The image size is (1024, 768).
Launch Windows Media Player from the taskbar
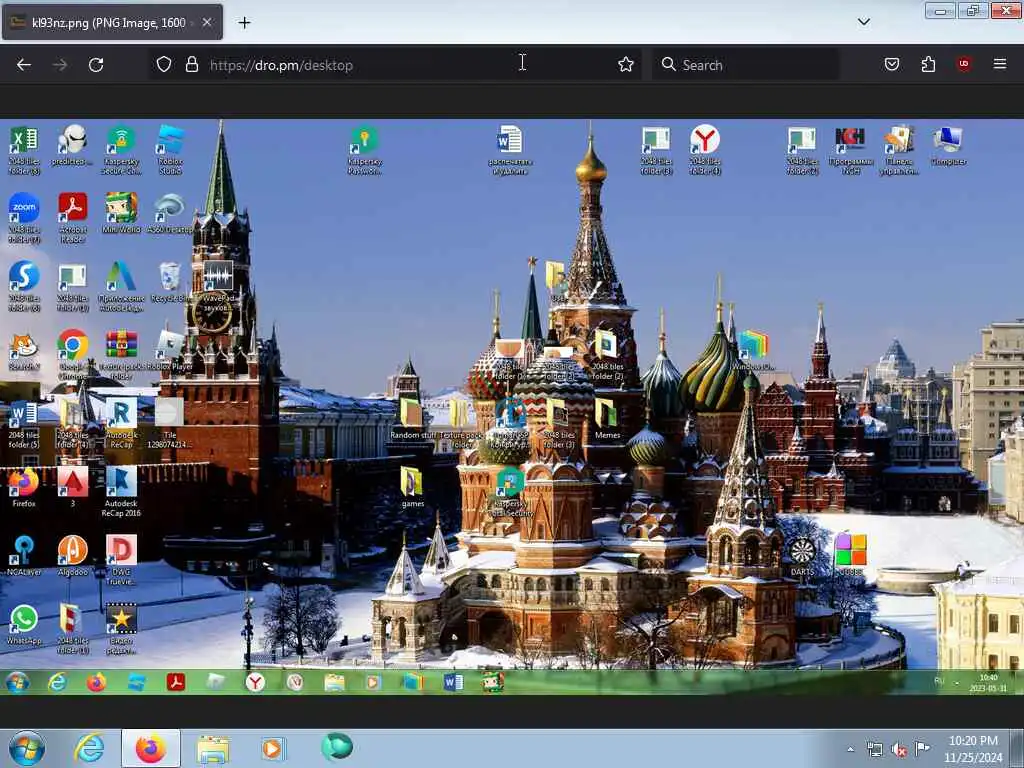(x=273, y=748)
